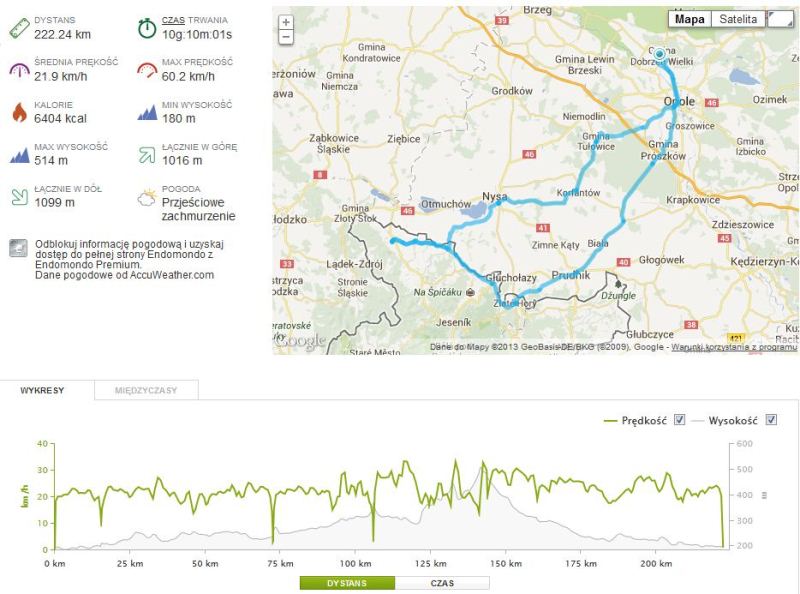This screenshot has width=800, height=594.
Task: Click the average speed gauge icon
Action: click(x=19, y=69)
